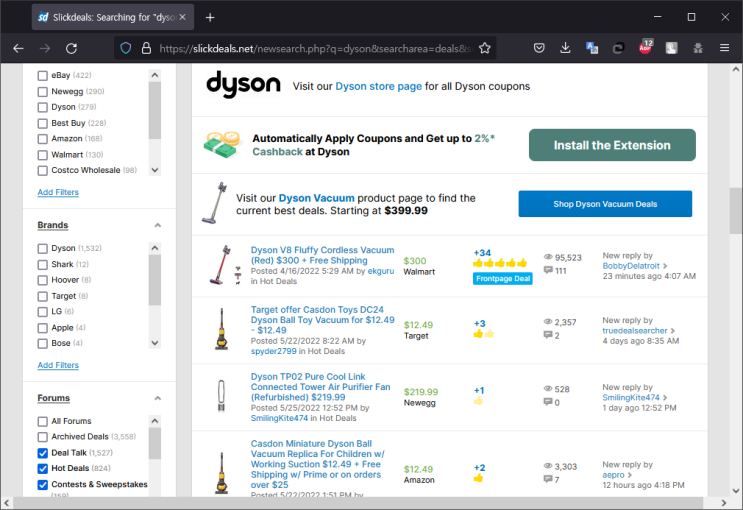The width and height of the screenshot is (743, 510).
Task: Click Add Filters under Brands
Action: (58, 365)
